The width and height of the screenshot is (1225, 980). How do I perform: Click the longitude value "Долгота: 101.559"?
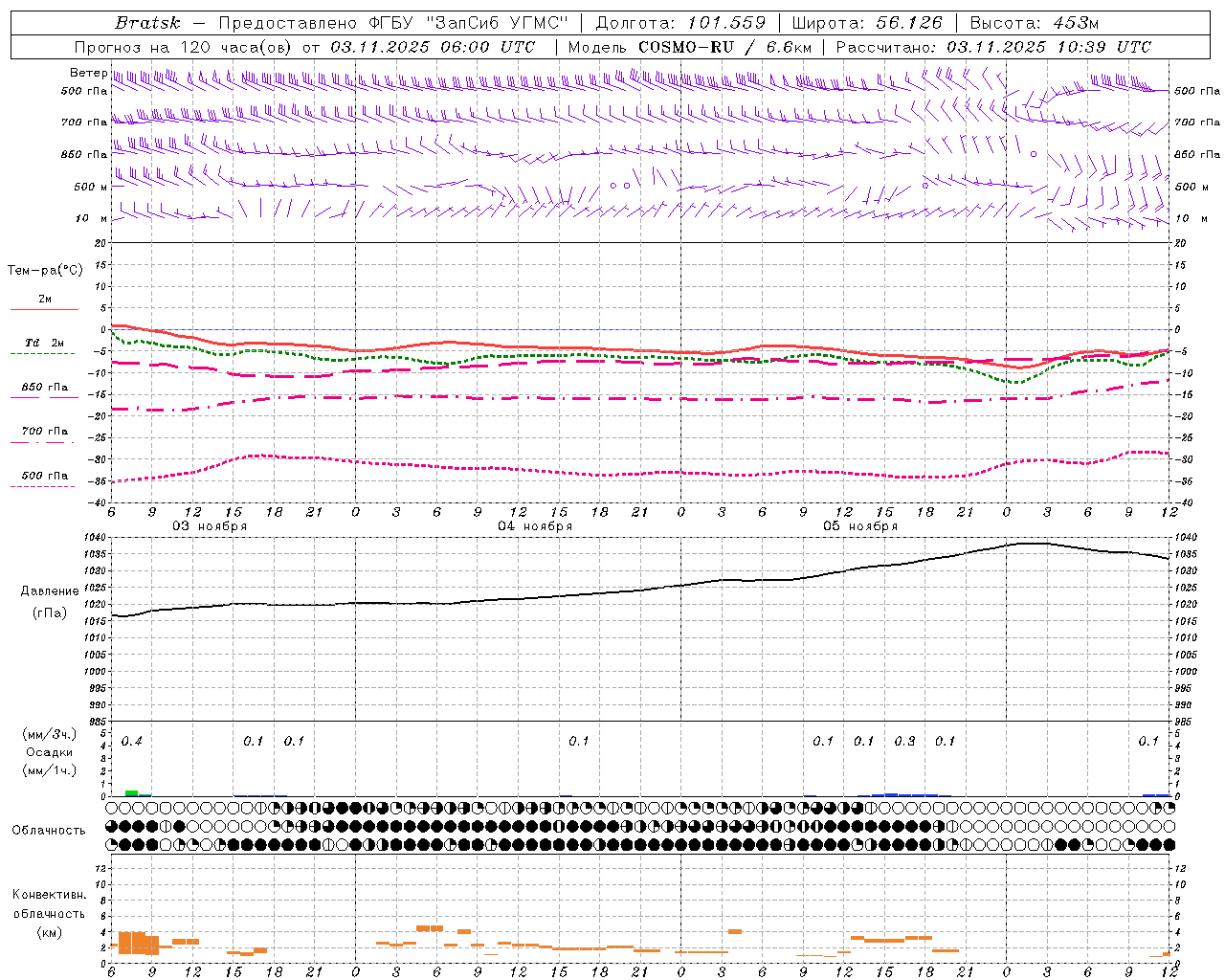point(680,23)
